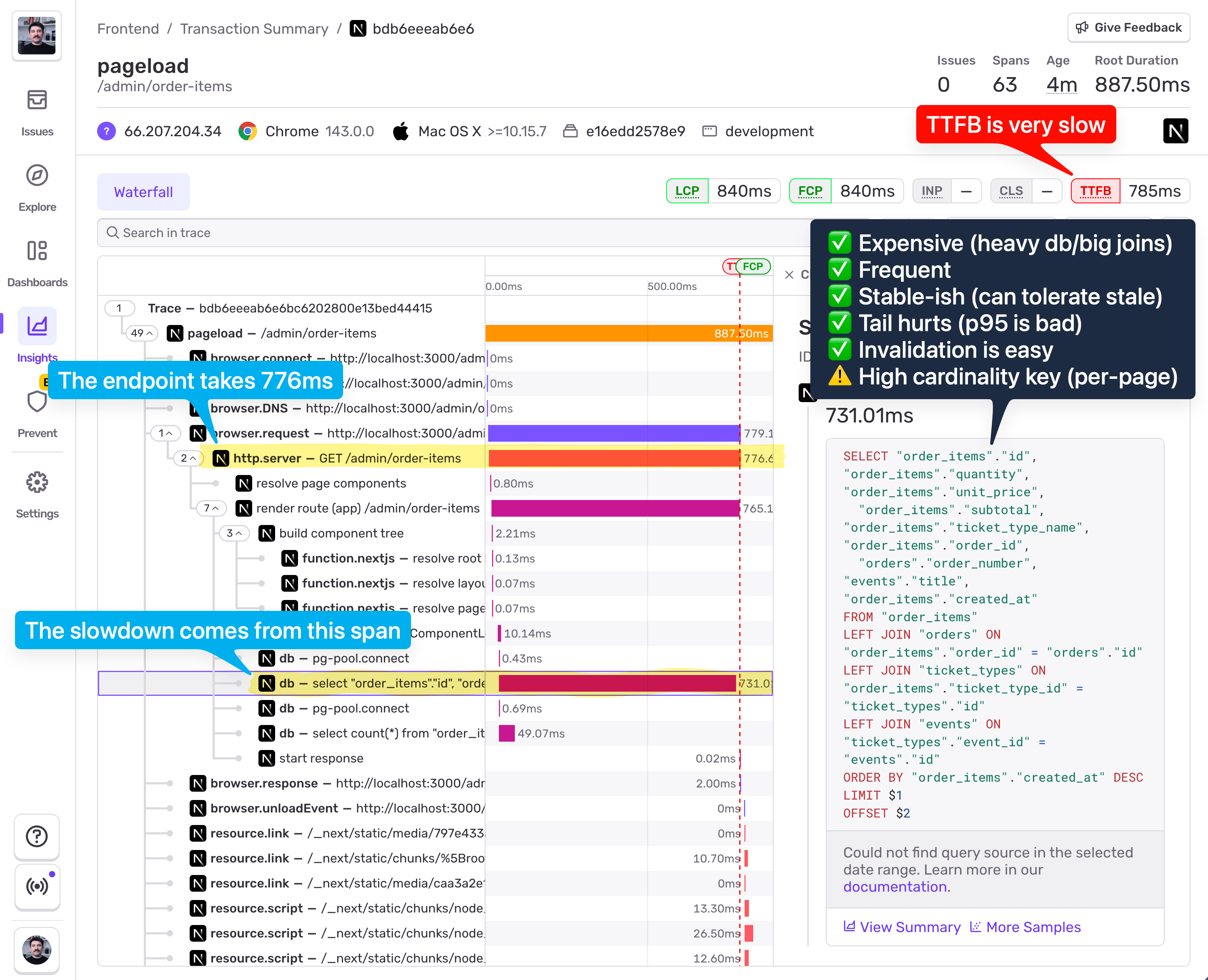Viewport: 1208px width, 980px height.
Task: Switch to the Waterfall tab
Action: click(143, 192)
